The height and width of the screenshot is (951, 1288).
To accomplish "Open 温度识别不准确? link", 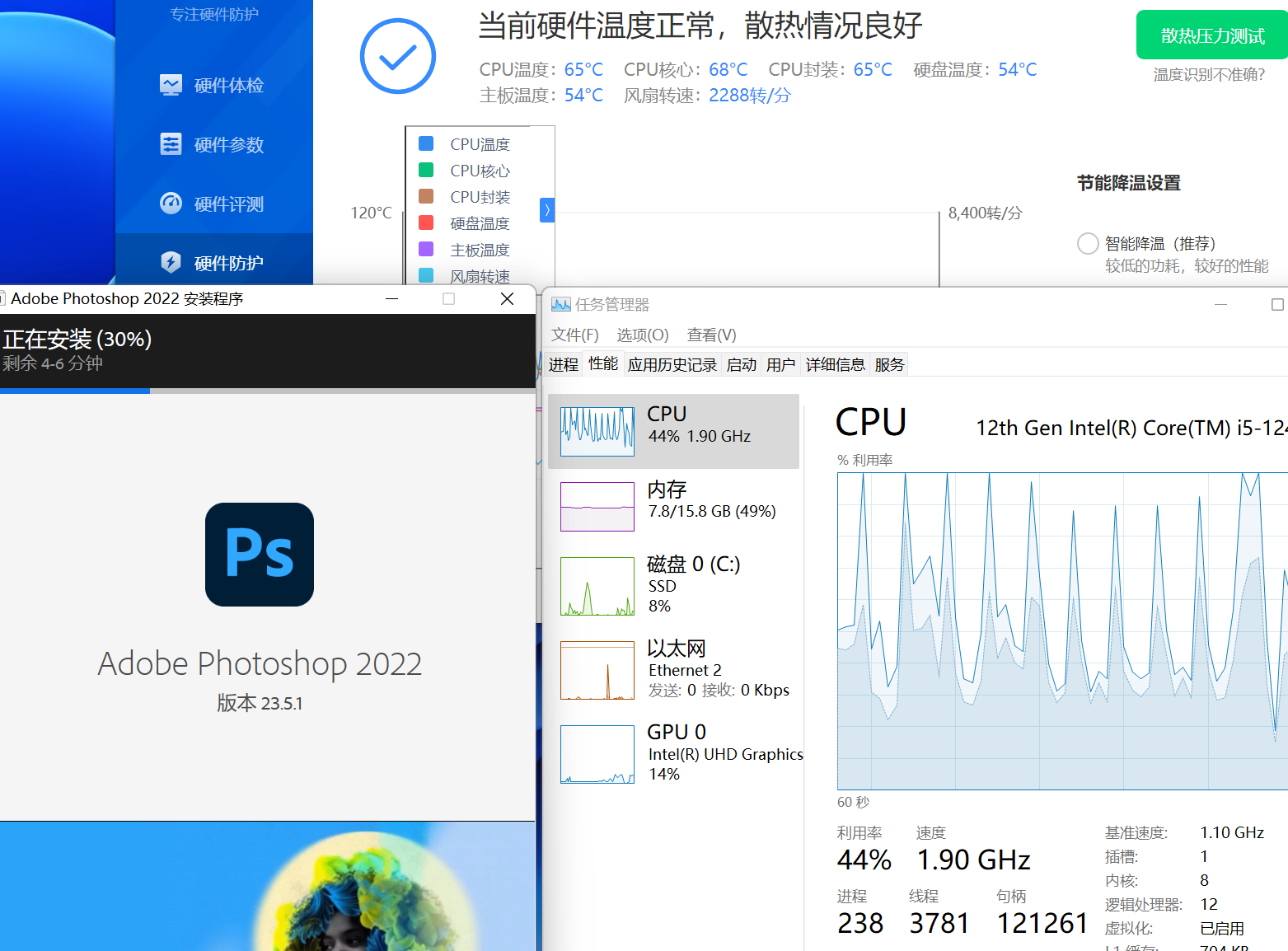I will tap(1209, 74).
